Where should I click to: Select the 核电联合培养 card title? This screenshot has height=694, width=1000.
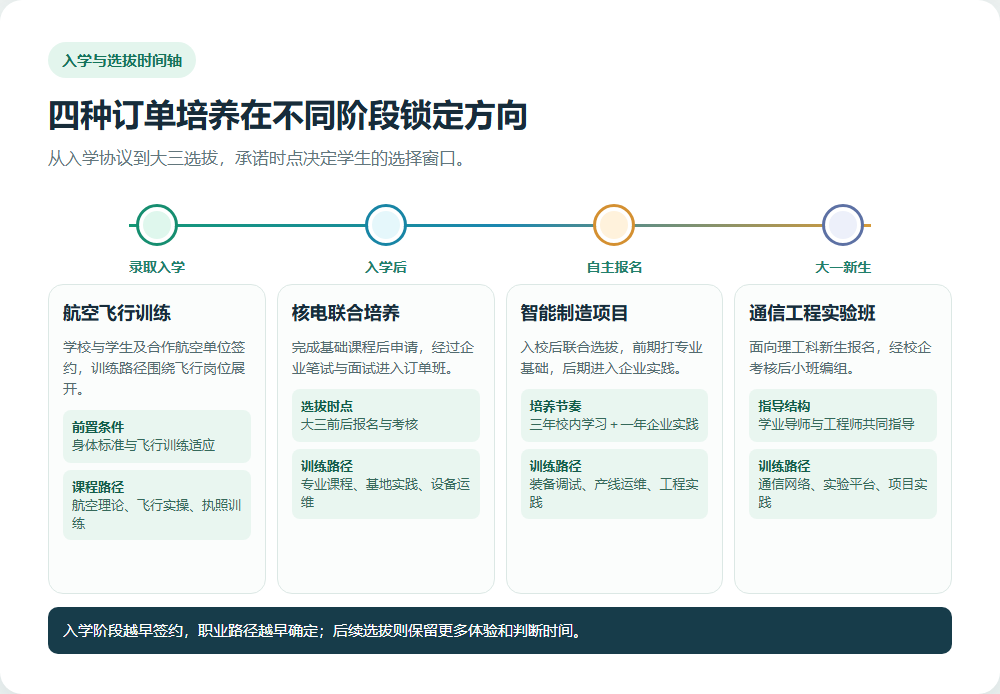click(x=346, y=313)
